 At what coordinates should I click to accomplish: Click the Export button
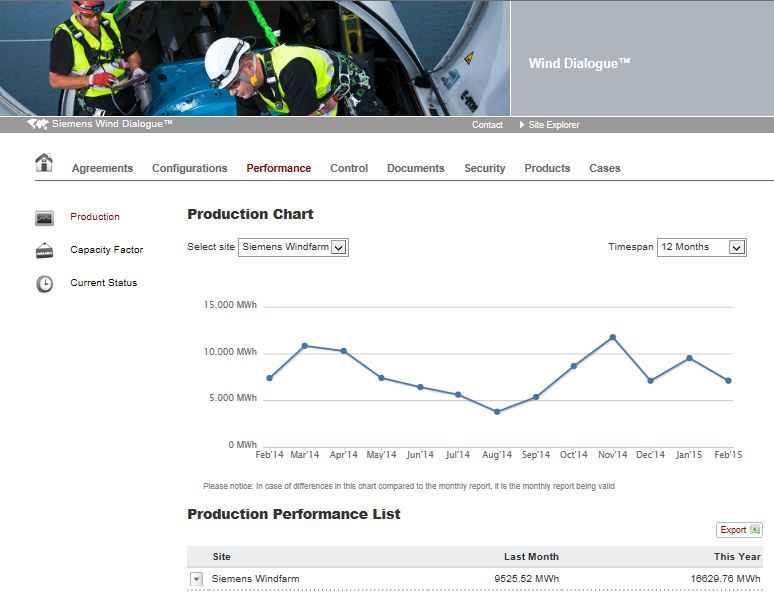point(739,530)
